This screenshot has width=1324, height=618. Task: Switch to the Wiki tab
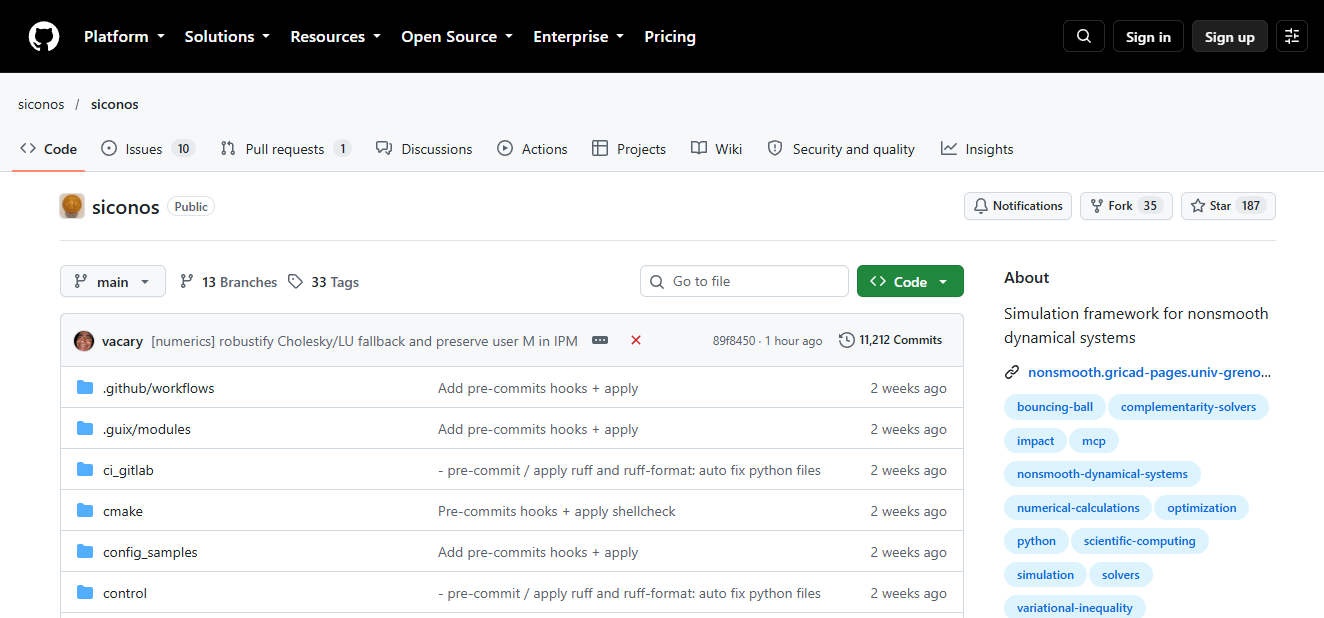pyautogui.click(x=716, y=149)
